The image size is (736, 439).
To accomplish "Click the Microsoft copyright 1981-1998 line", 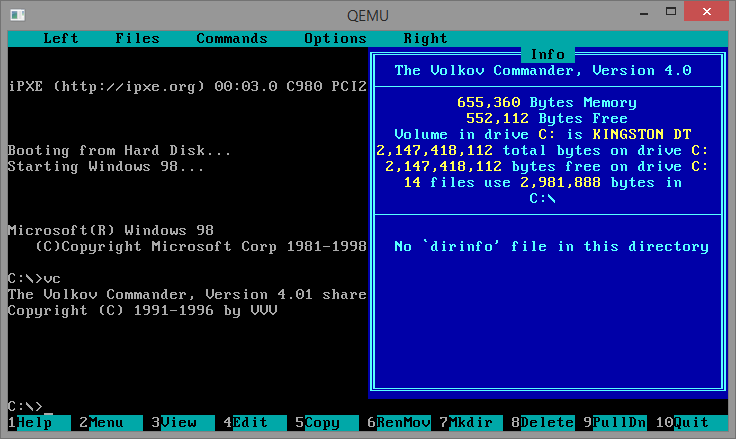I will click(201, 246).
